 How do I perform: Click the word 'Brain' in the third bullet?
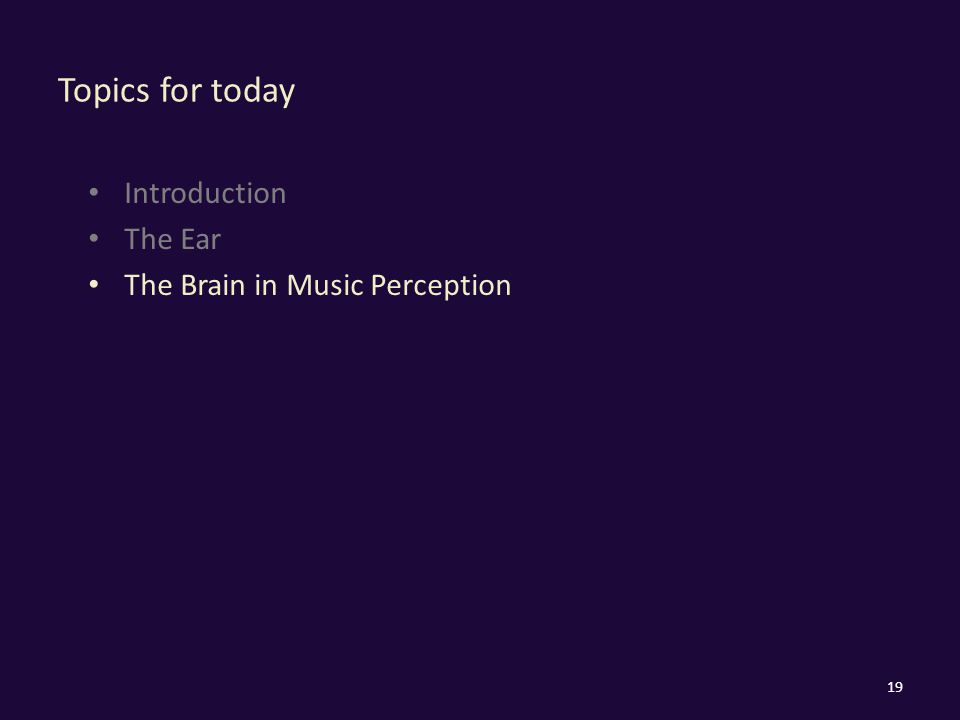tap(213, 285)
